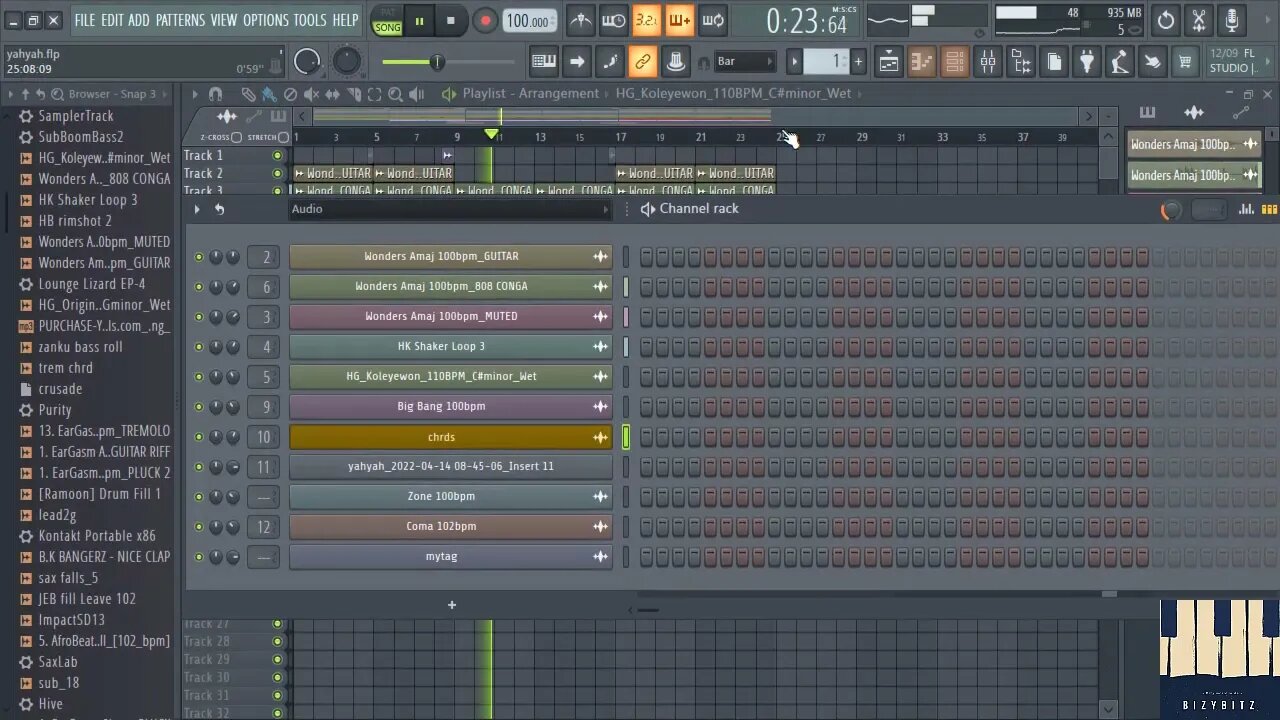This screenshot has height=720, width=1280.
Task: Toggle the loop recording icon
Action: click(713, 20)
